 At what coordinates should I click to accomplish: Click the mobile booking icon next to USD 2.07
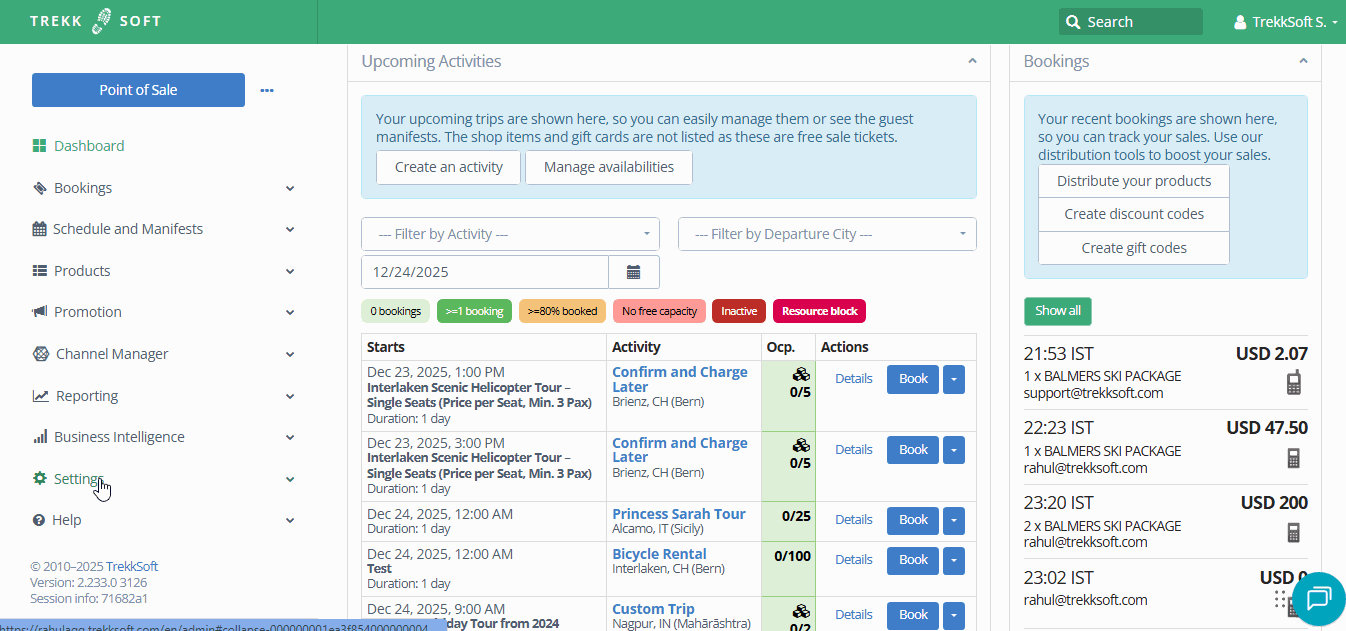click(1294, 382)
